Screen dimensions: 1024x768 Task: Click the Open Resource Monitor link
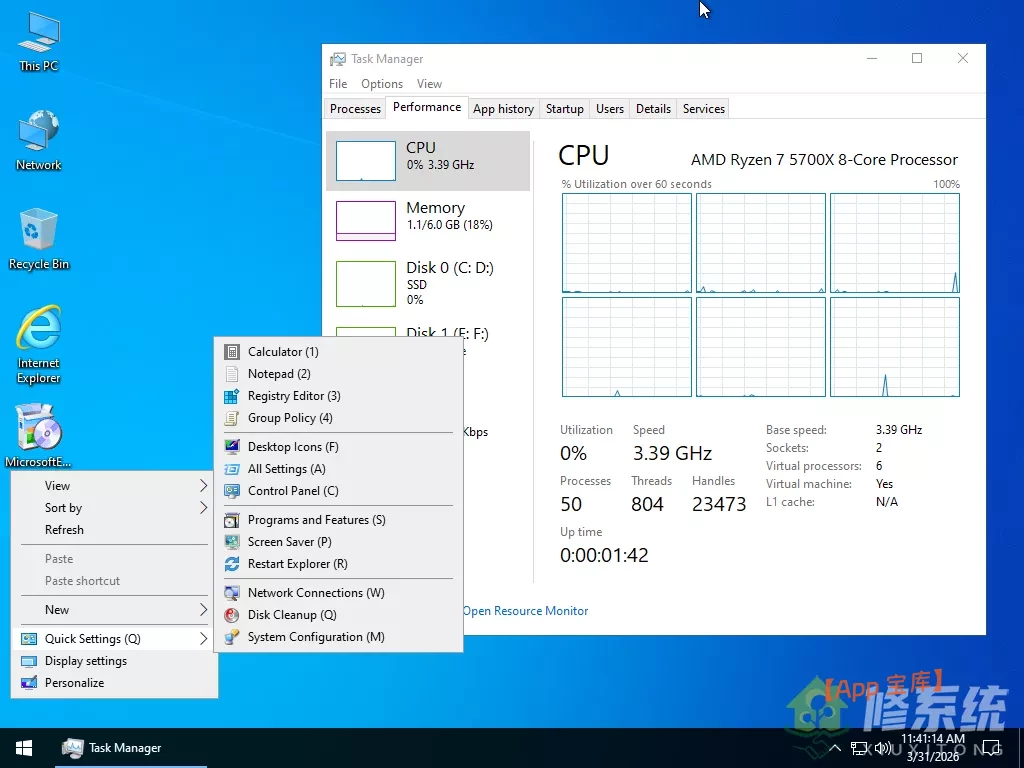[x=525, y=611]
